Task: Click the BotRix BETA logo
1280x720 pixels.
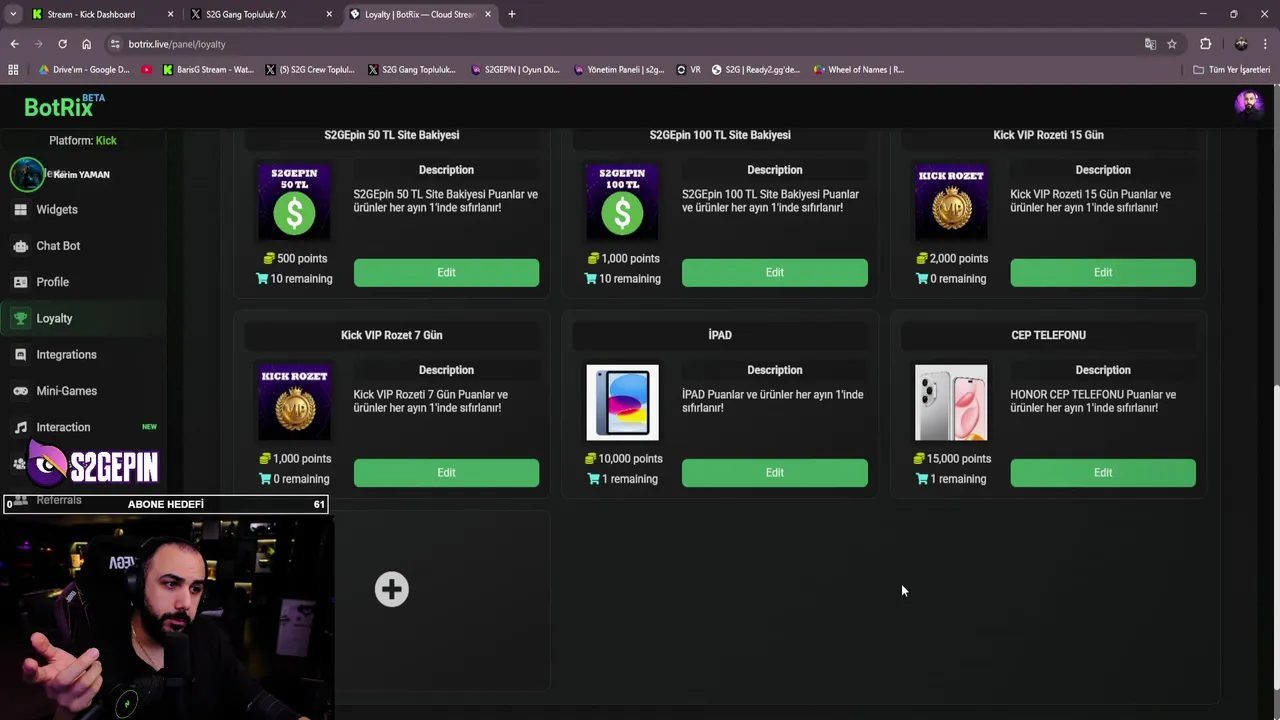Action: click(x=64, y=106)
